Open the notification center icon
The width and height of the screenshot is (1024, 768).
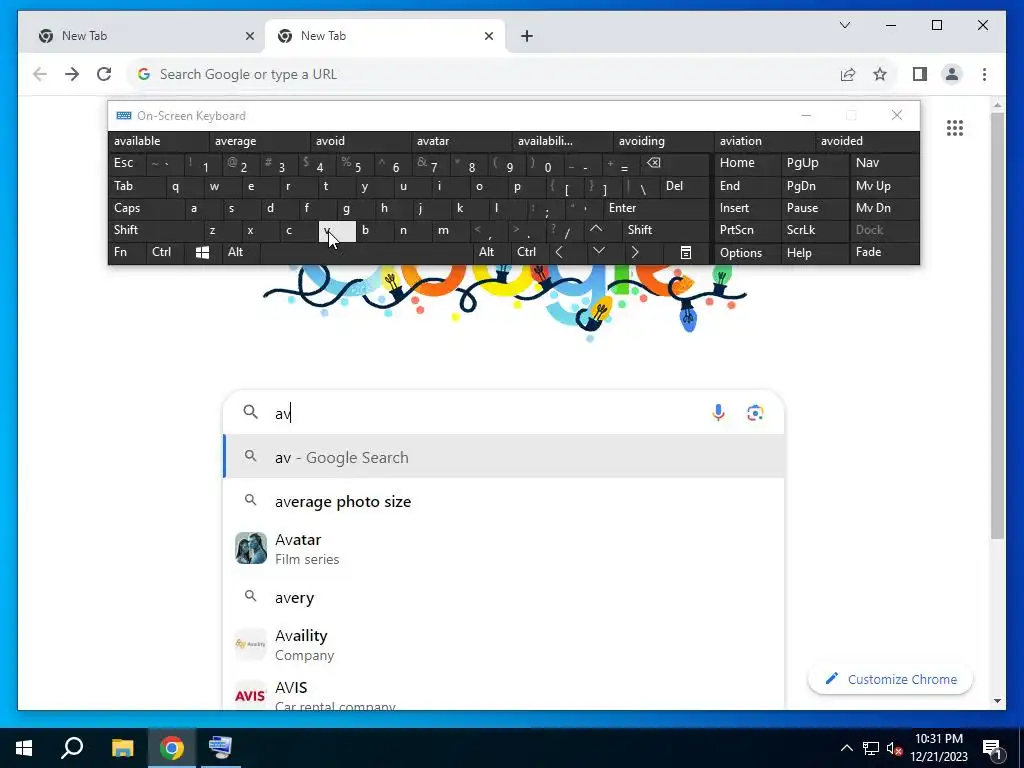[992, 748]
